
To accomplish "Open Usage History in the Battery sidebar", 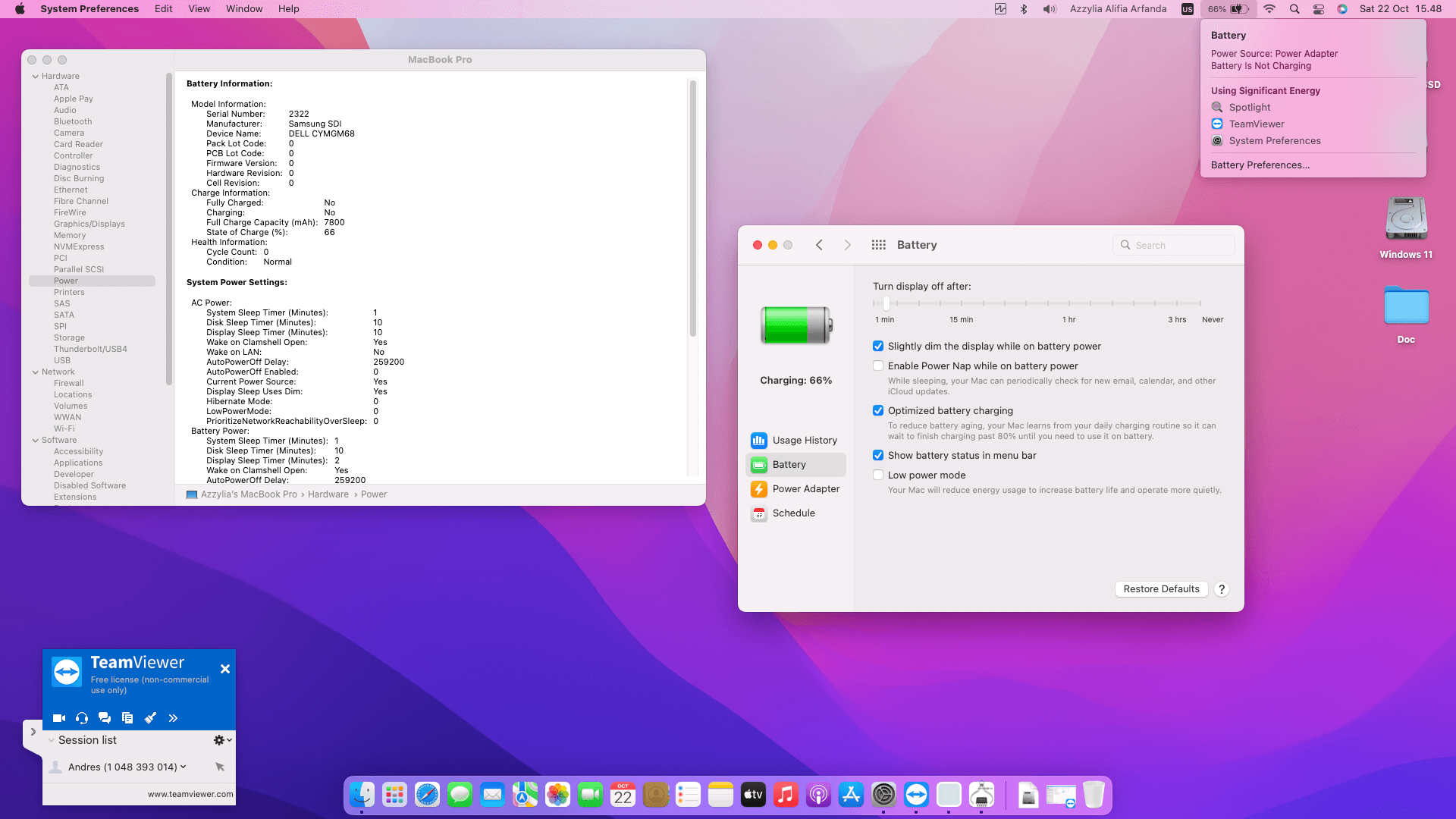I will 795,441.
